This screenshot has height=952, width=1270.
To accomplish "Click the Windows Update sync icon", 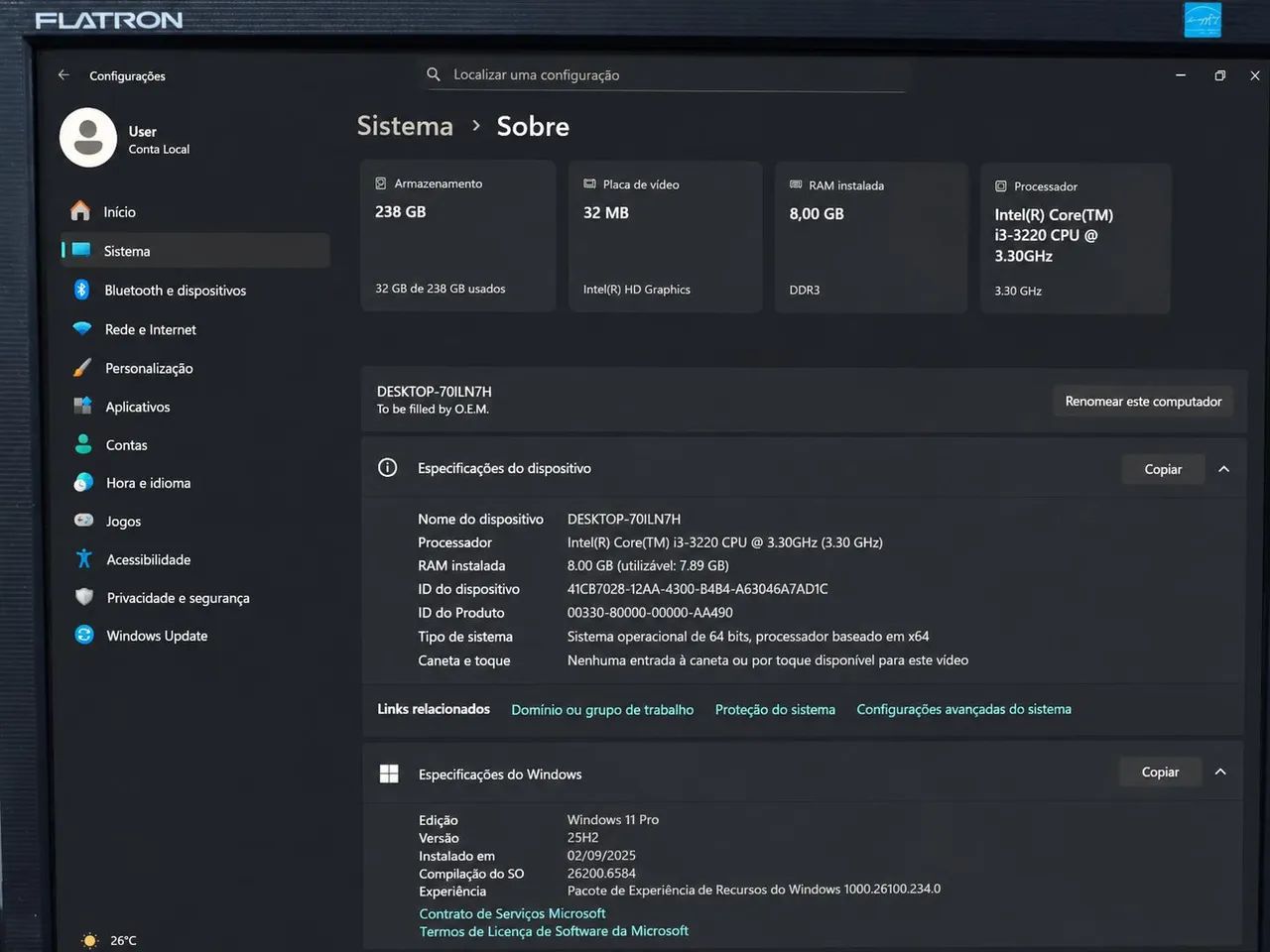I will tap(84, 635).
